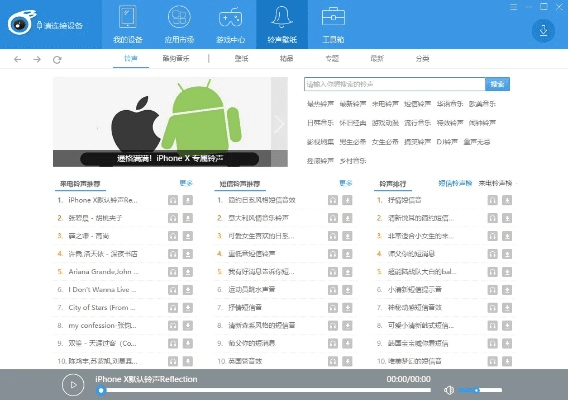
Task: Click the blue 搜索 search button
Action: tap(497, 84)
